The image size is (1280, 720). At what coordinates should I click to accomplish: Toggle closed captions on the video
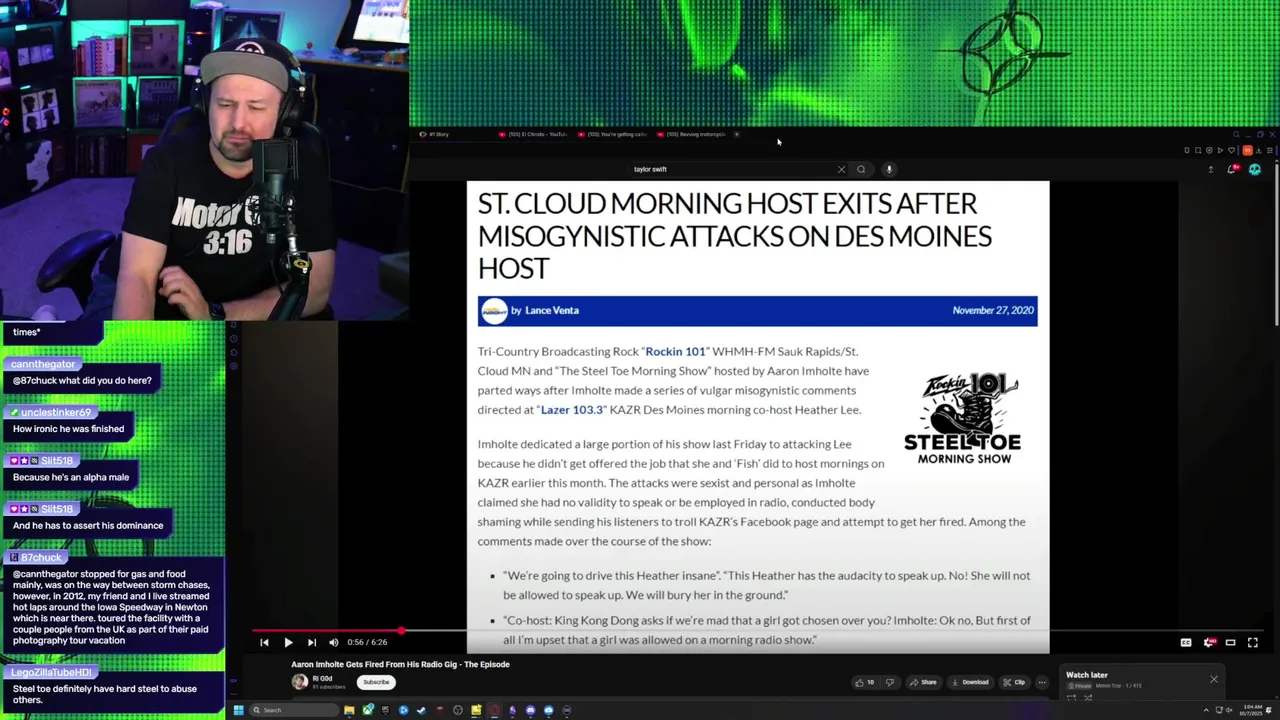[x=1186, y=643]
